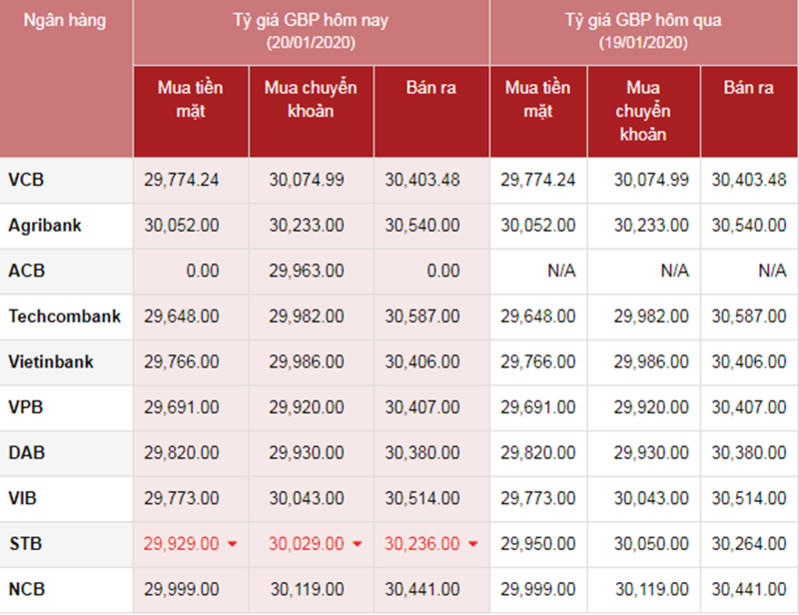Select the 'Tỷ giá GBP hôm nay' header
Screen dimensions: 799x615
pyautogui.click(x=311, y=31)
